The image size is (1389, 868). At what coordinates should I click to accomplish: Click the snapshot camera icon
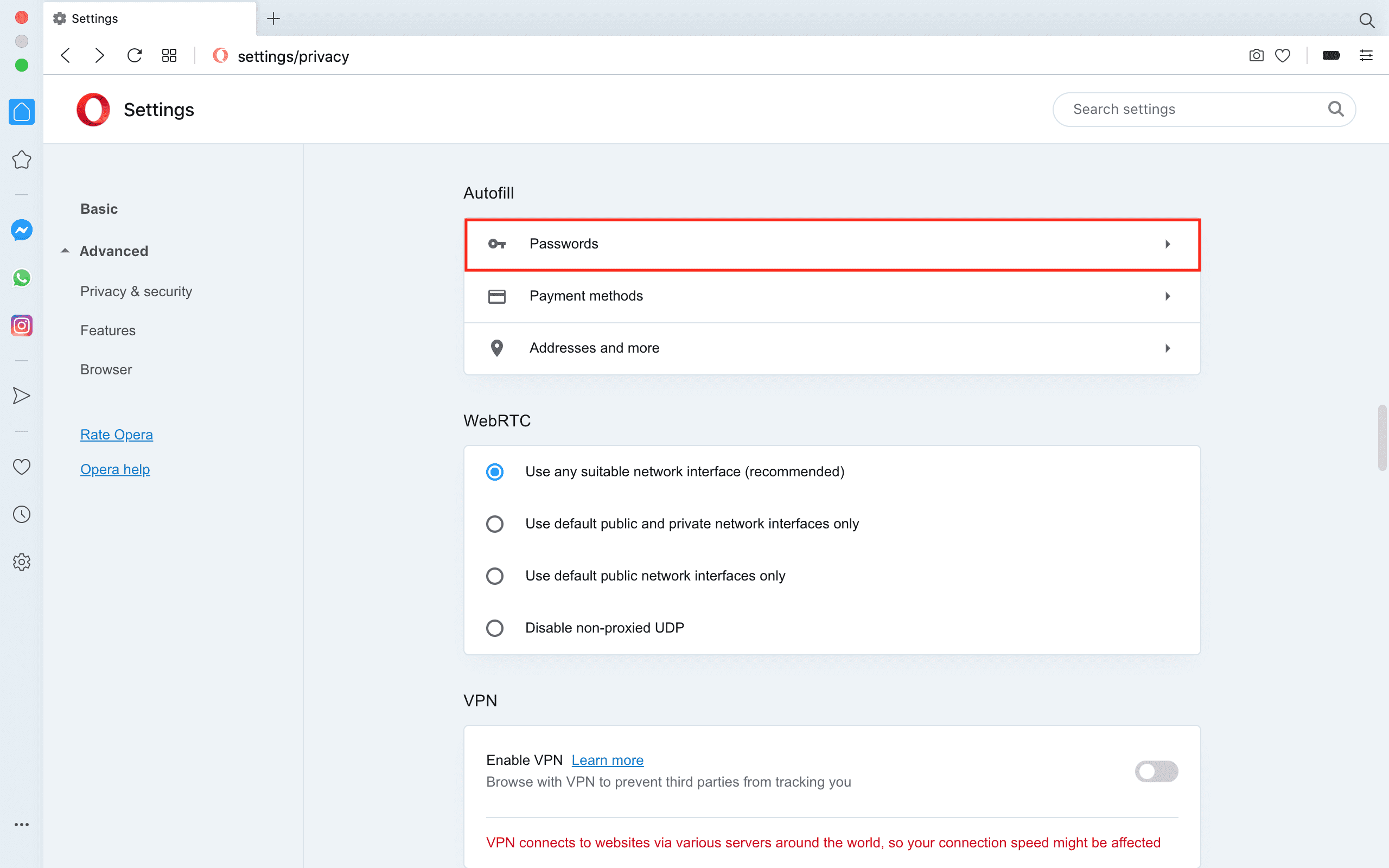(x=1256, y=56)
